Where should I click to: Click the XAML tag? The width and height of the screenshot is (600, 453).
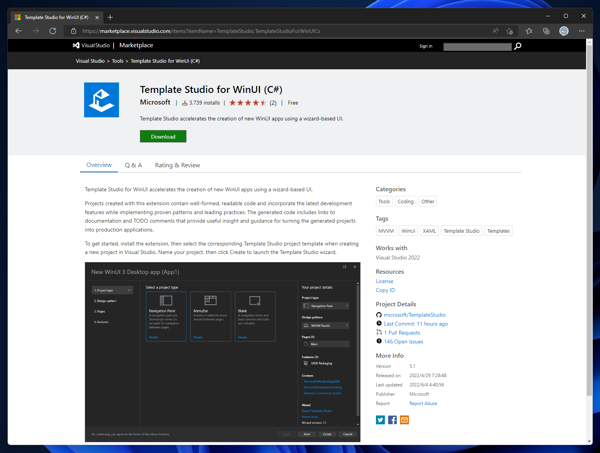click(x=429, y=231)
